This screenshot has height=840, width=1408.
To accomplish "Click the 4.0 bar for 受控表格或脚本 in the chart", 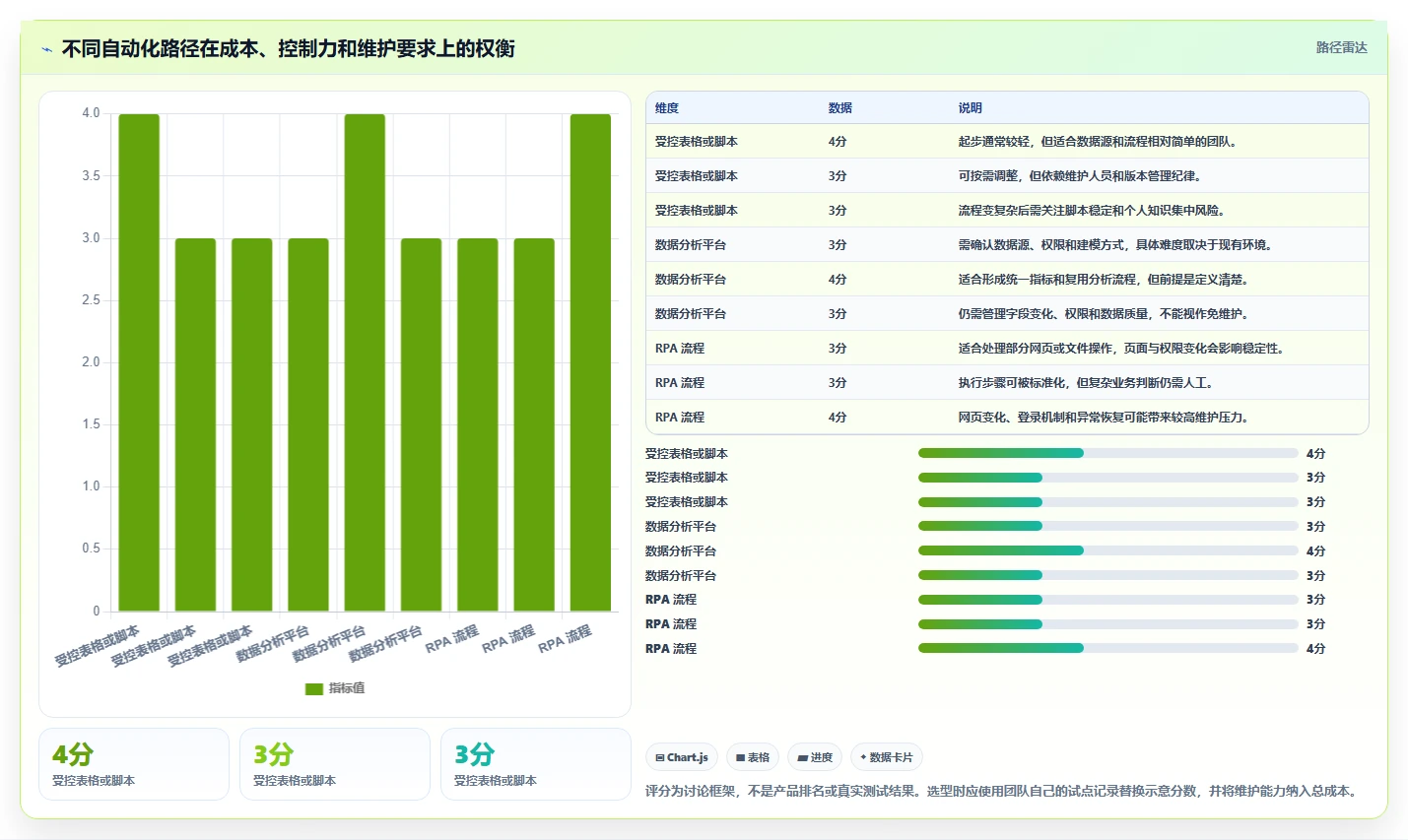I will click(139, 362).
